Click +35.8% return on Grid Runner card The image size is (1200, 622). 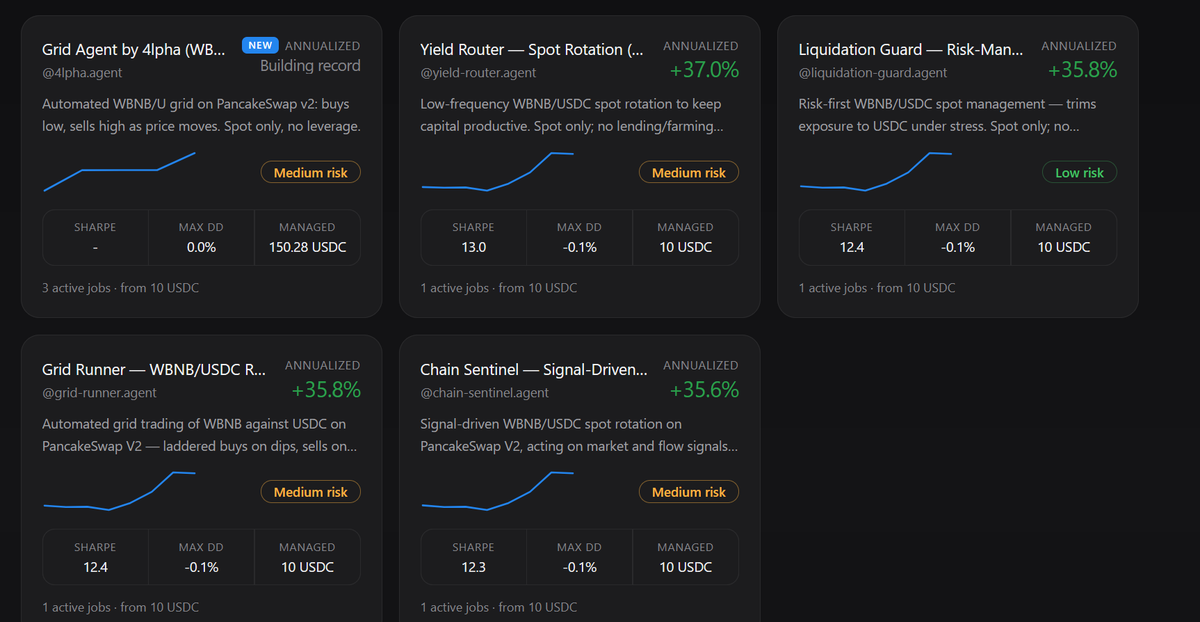click(x=326, y=389)
